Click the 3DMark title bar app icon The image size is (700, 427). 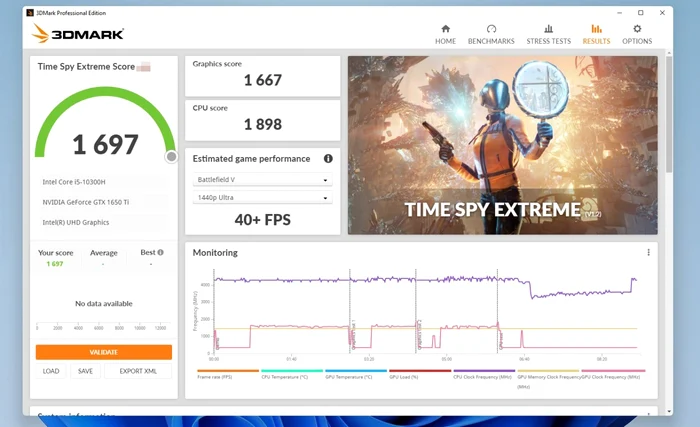tap(30, 13)
